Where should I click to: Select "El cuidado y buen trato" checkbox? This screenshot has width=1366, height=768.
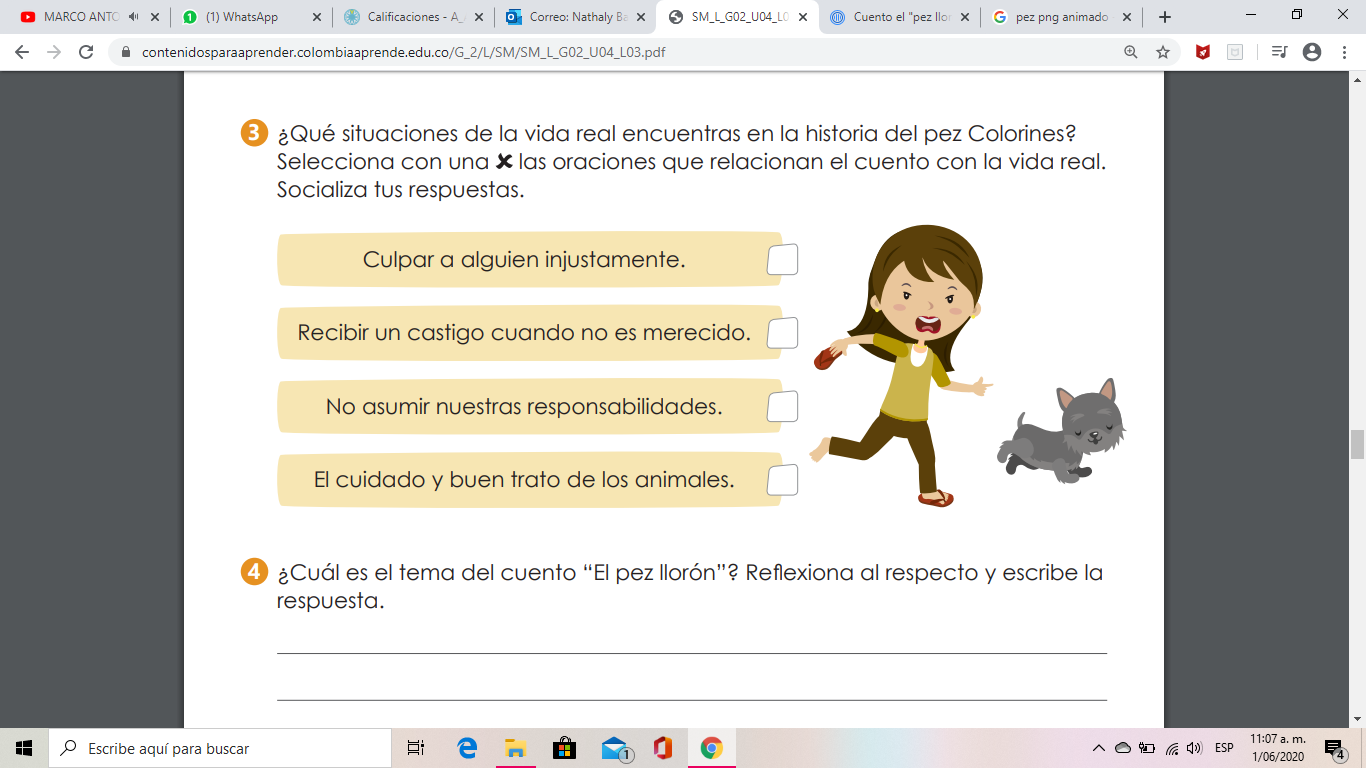coord(782,480)
